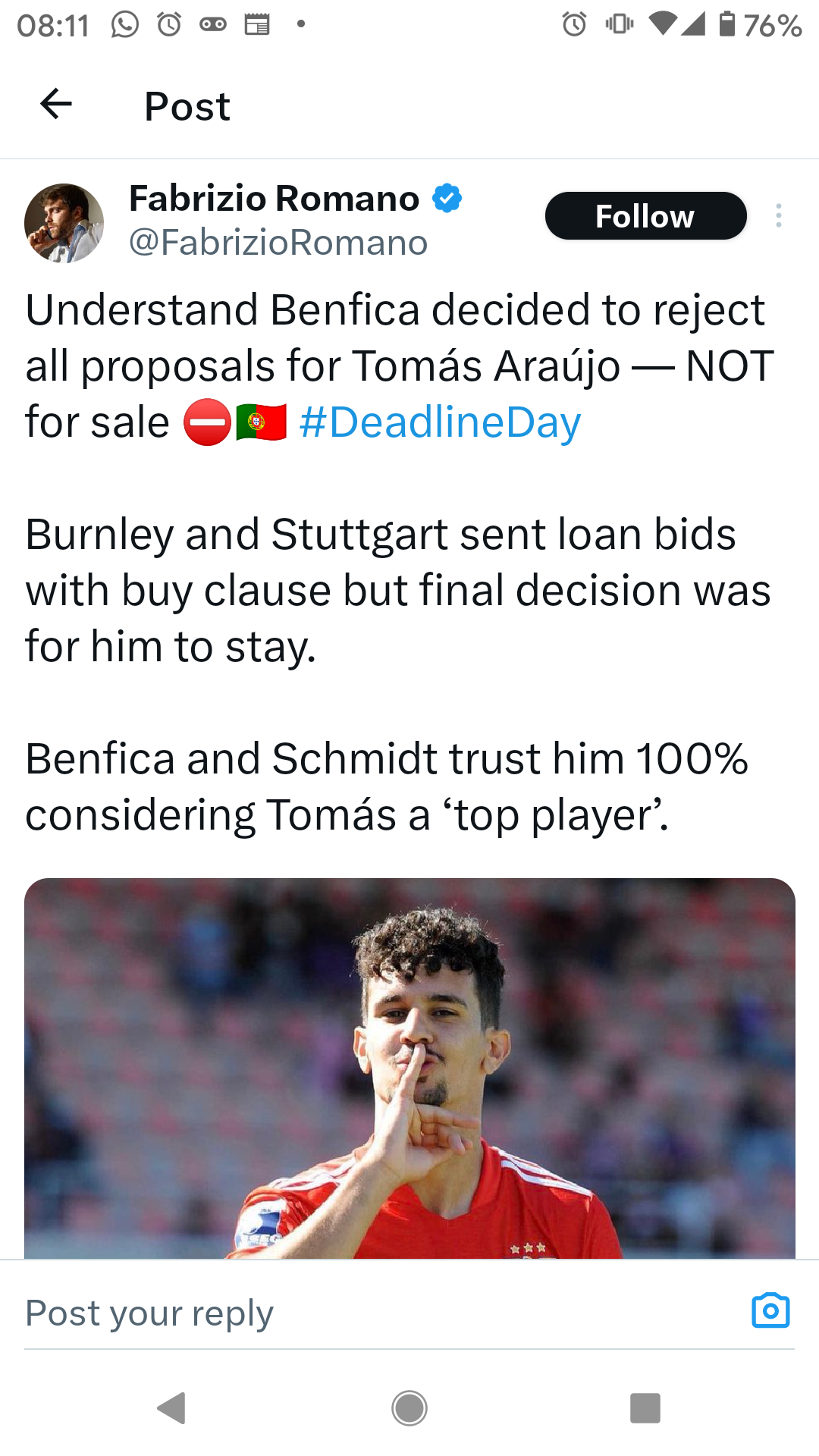Open Fabrizio Romano's profile picture

click(64, 223)
